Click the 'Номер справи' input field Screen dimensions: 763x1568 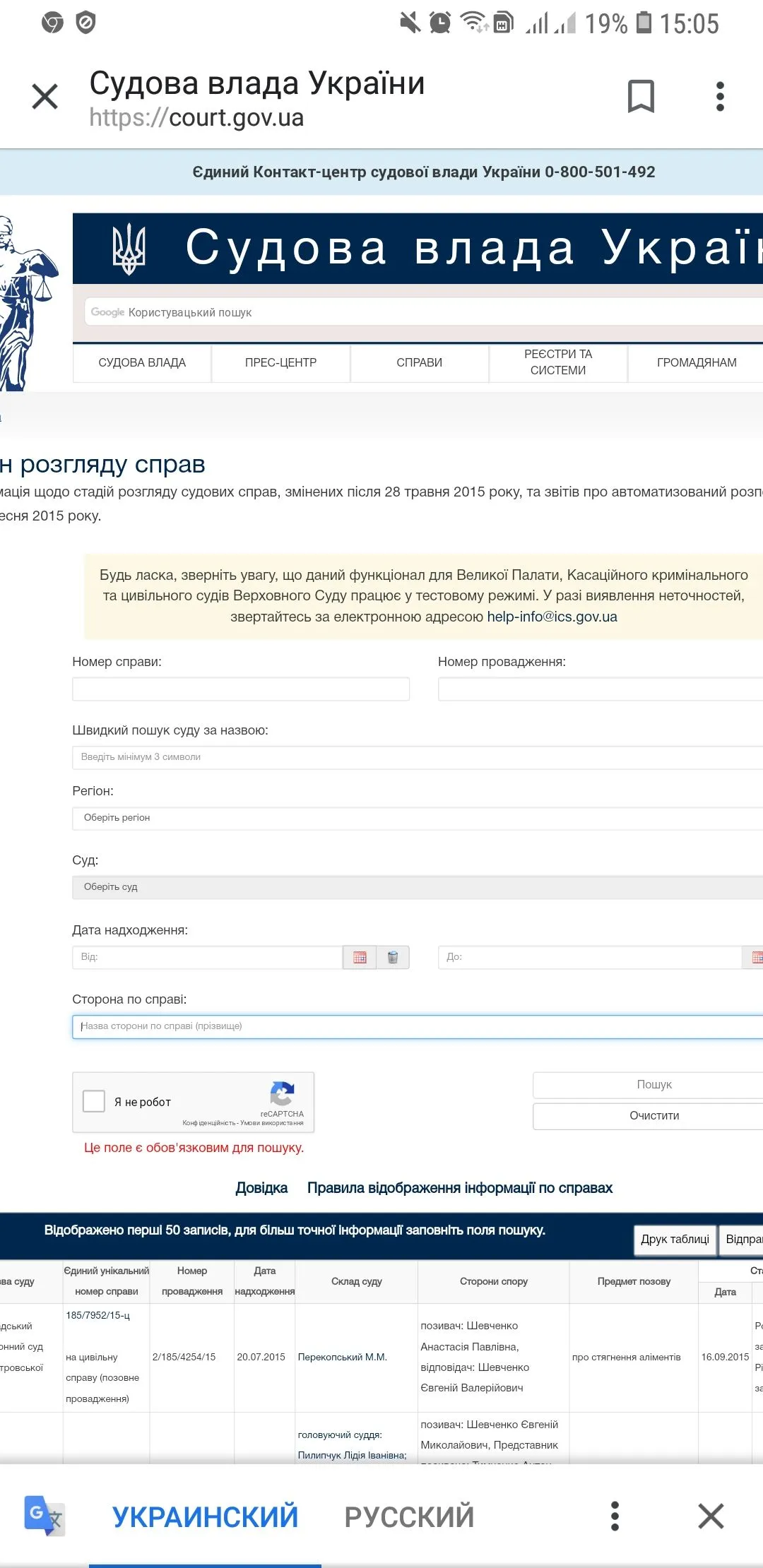pyautogui.click(x=241, y=689)
